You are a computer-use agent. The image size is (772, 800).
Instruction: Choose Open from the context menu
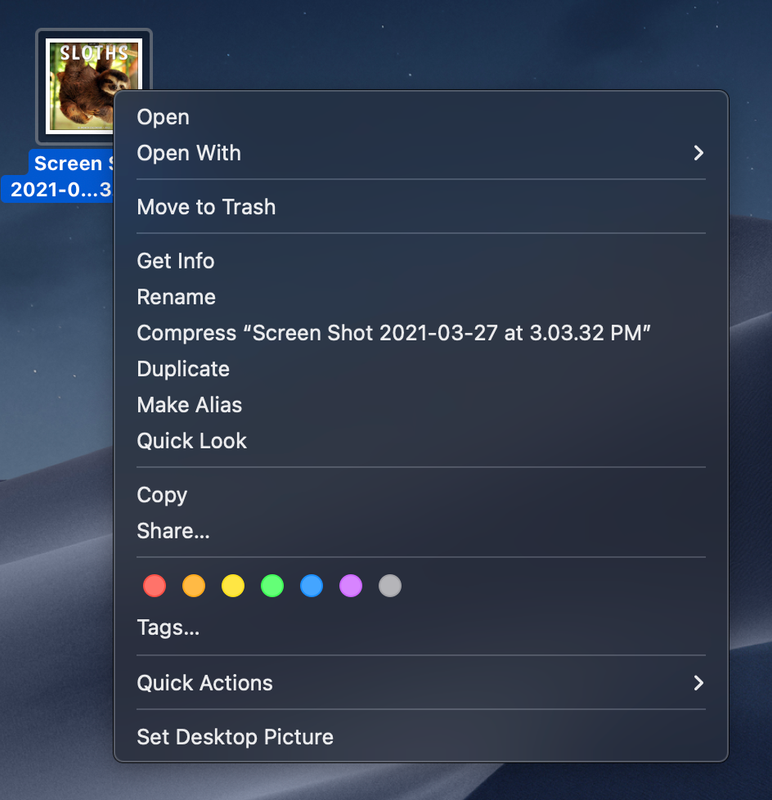pos(163,117)
